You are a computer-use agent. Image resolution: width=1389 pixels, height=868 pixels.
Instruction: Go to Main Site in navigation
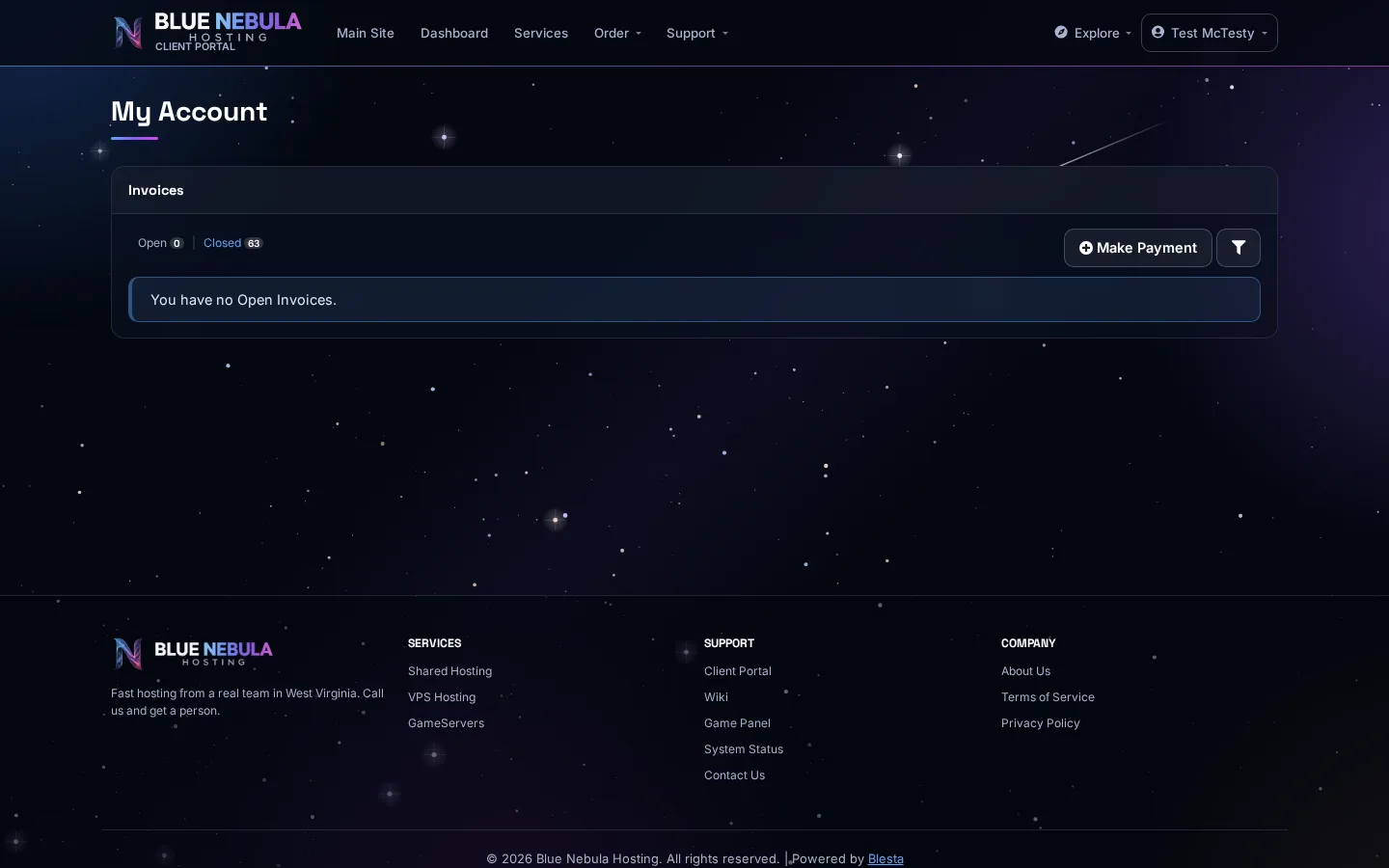coord(366,33)
